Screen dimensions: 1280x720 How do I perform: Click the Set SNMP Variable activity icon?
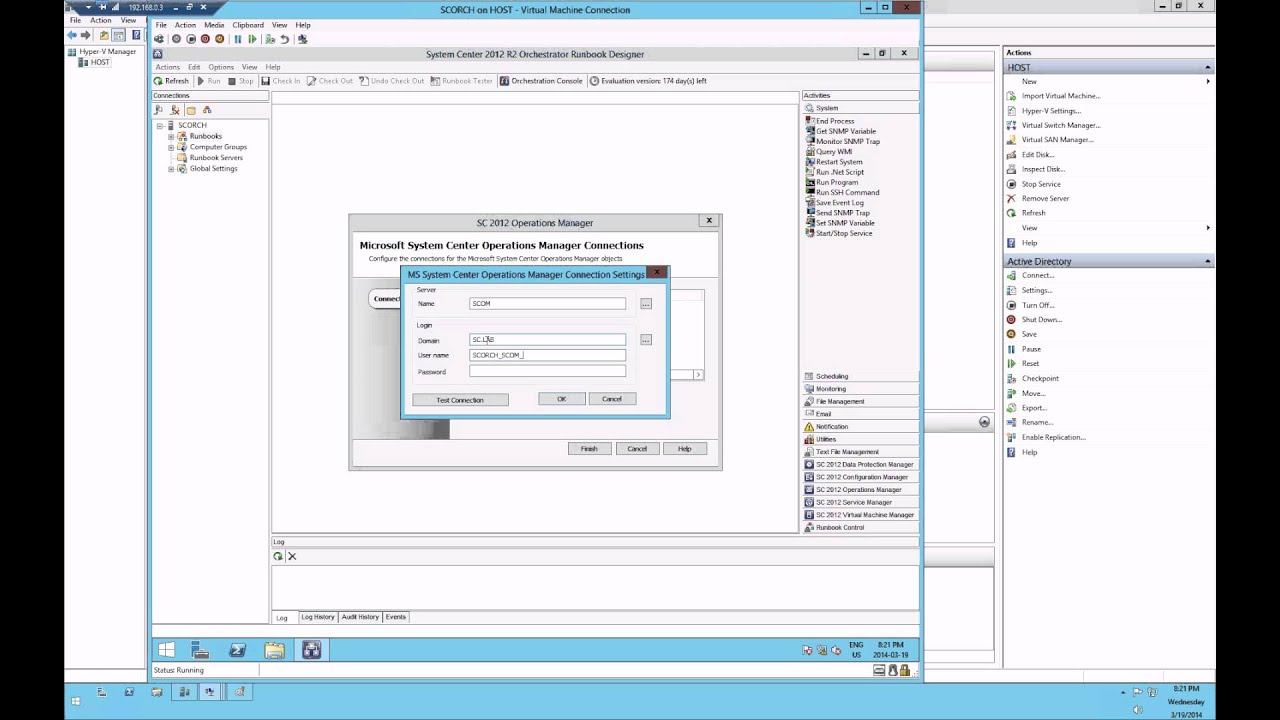tap(810, 223)
